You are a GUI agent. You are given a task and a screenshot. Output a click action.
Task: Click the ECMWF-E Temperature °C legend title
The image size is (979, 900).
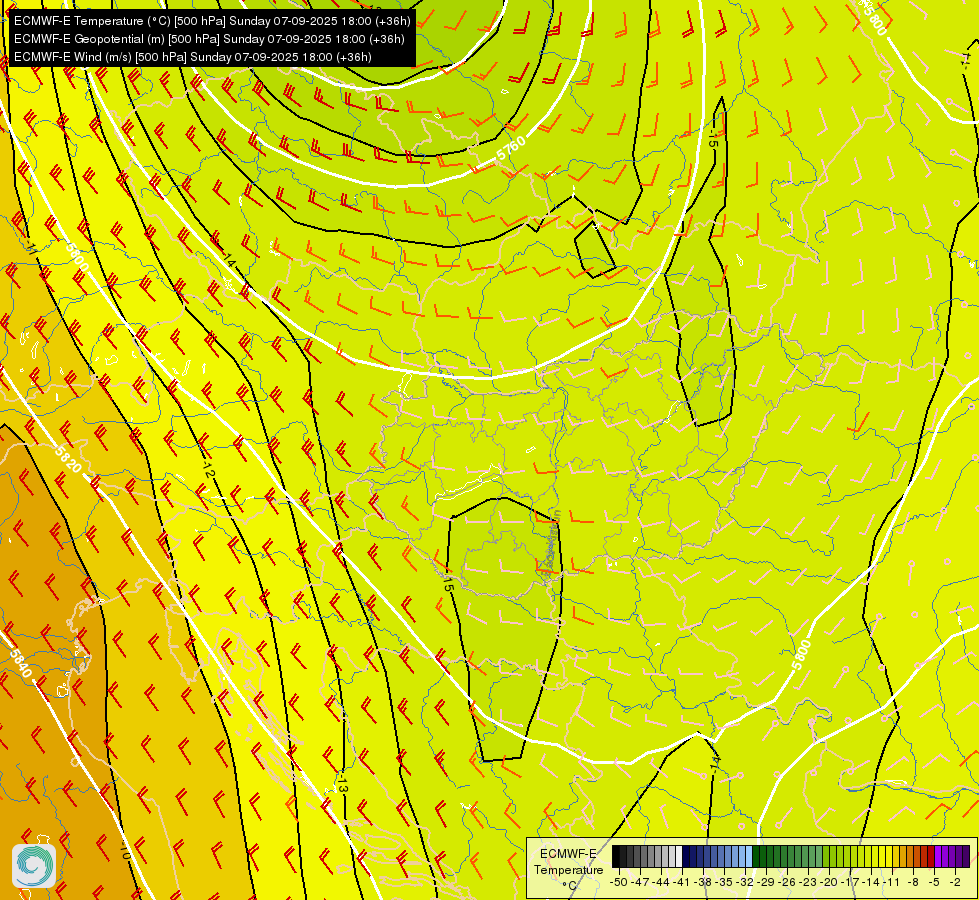(568, 869)
